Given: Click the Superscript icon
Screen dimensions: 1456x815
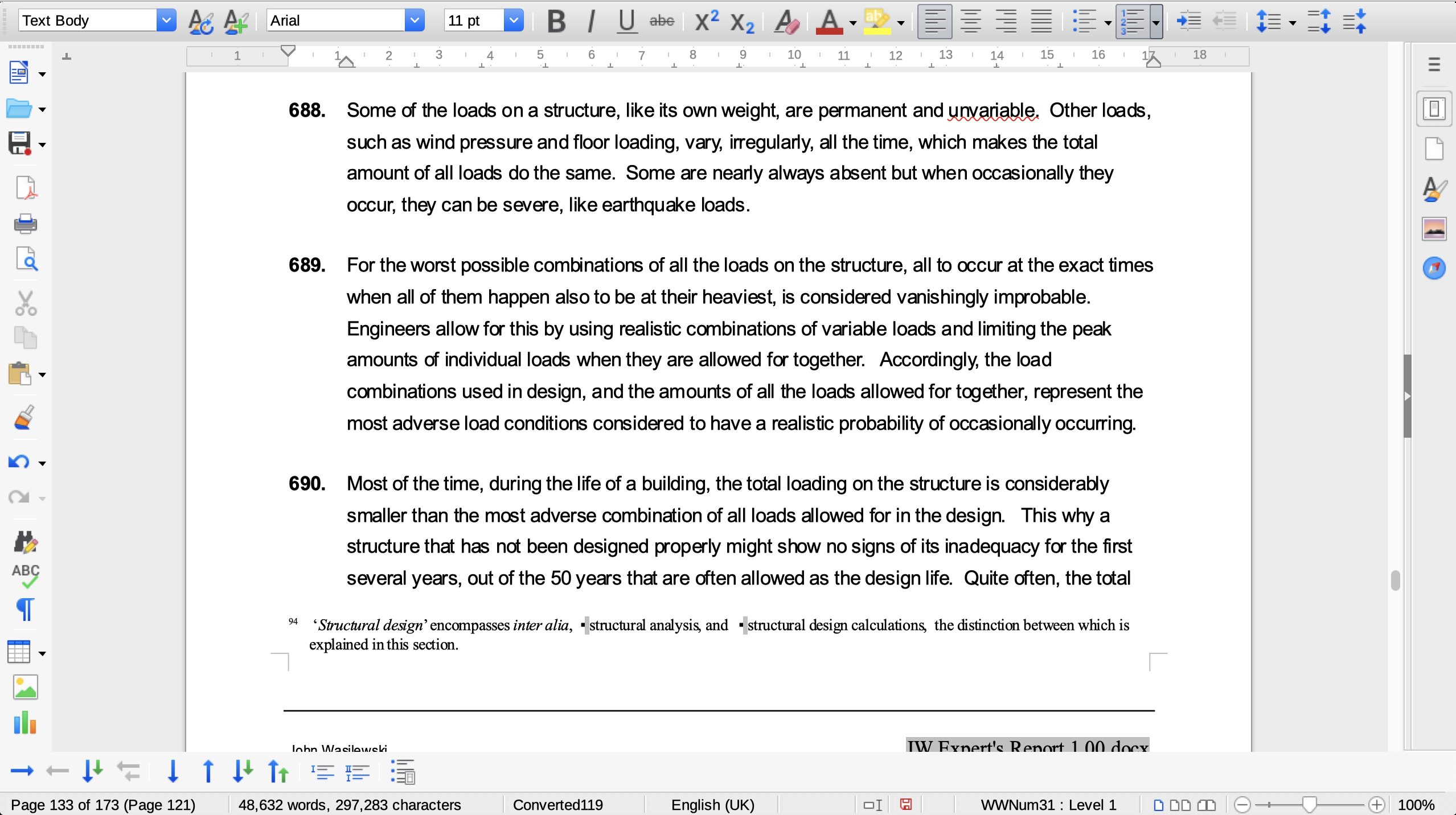Looking at the screenshot, I should [x=706, y=22].
